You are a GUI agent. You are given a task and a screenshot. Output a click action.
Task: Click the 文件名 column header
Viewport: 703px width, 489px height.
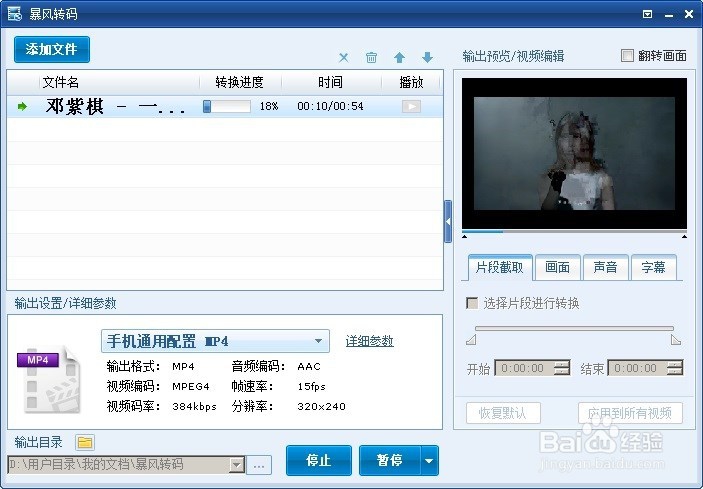pyautogui.click(x=61, y=82)
